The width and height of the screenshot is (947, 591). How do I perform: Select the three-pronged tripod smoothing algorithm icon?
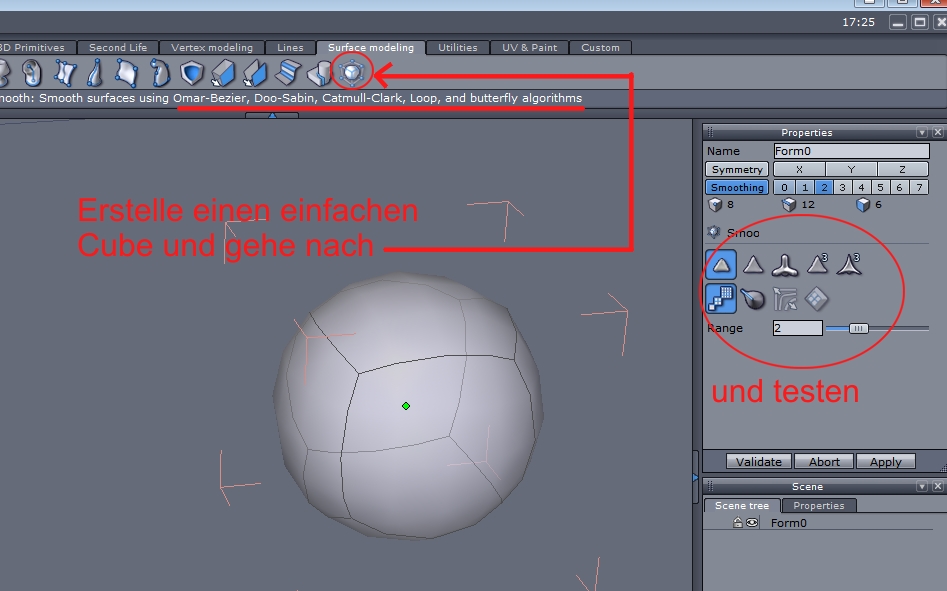[x=785, y=265]
